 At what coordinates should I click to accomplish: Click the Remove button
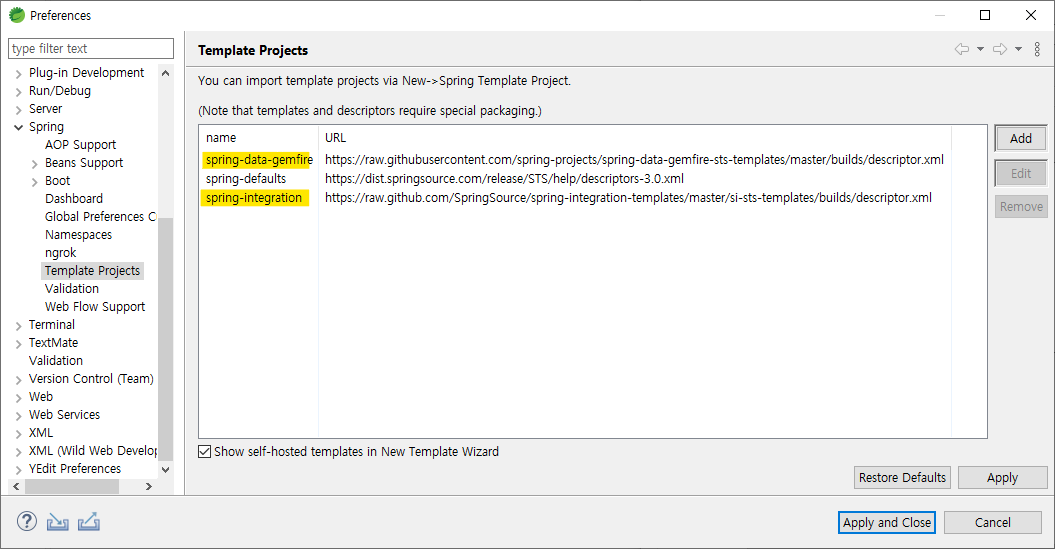(1021, 207)
